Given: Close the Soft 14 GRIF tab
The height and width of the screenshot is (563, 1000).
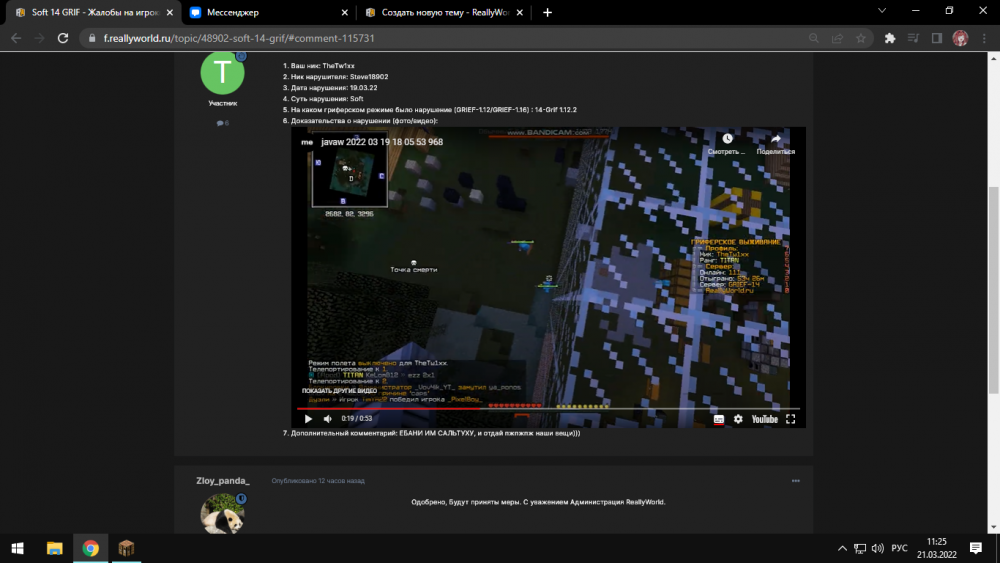Looking at the screenshot, I should [x=170, y=12].
